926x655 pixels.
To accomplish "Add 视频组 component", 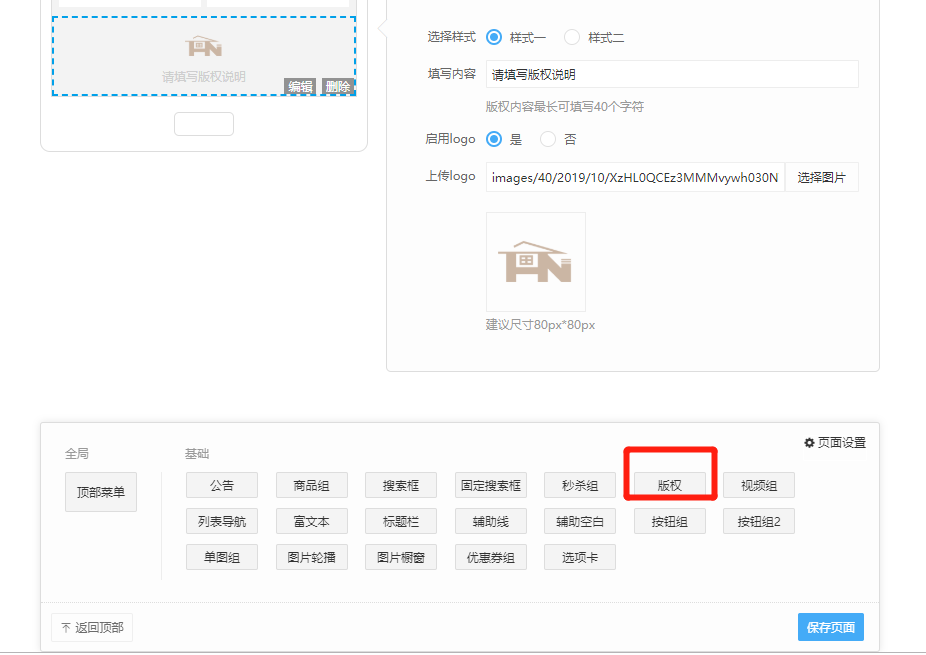I will pos(759,485).
